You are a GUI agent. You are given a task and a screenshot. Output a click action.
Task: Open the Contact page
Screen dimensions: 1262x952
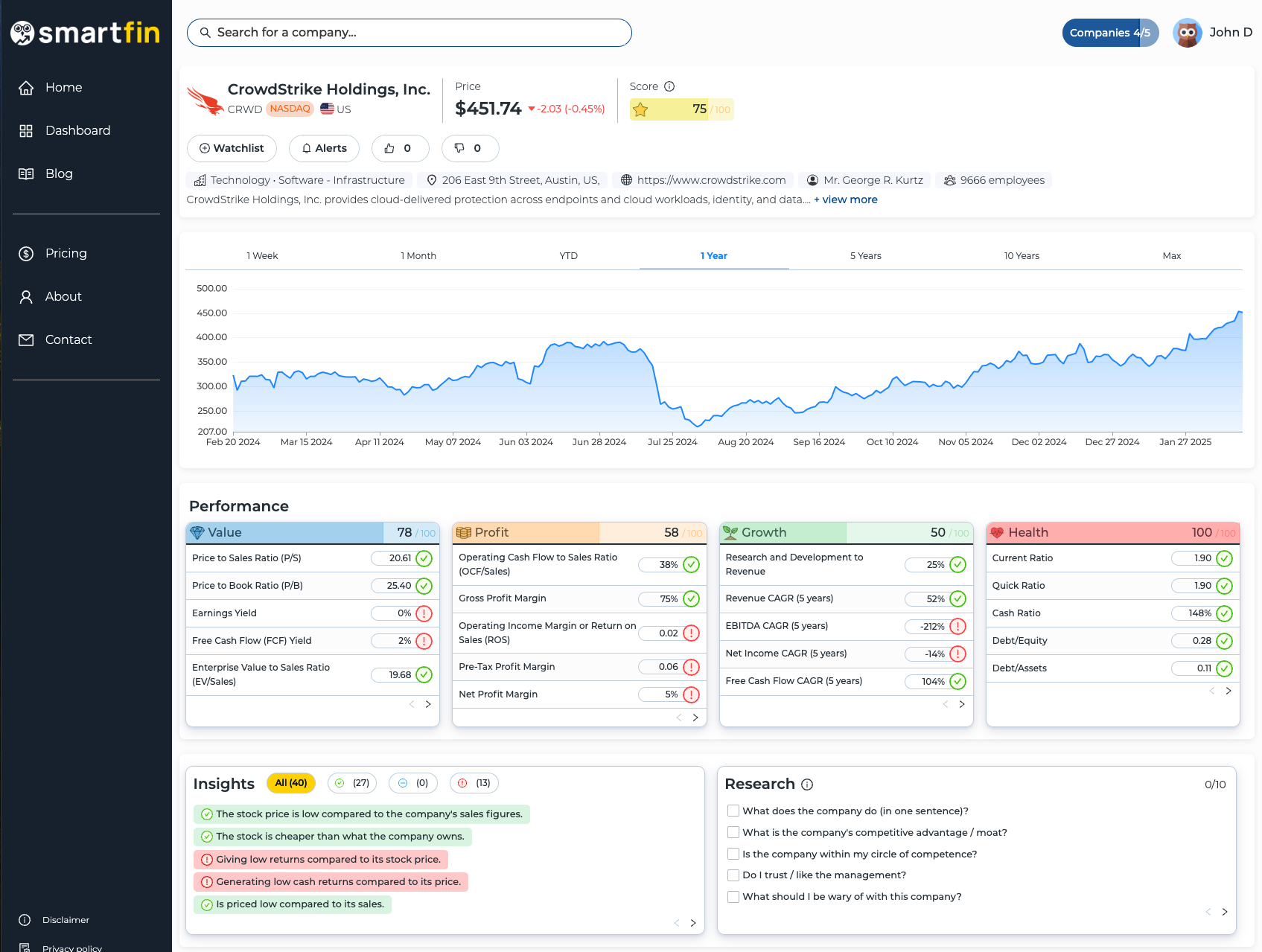pos(56,340)
